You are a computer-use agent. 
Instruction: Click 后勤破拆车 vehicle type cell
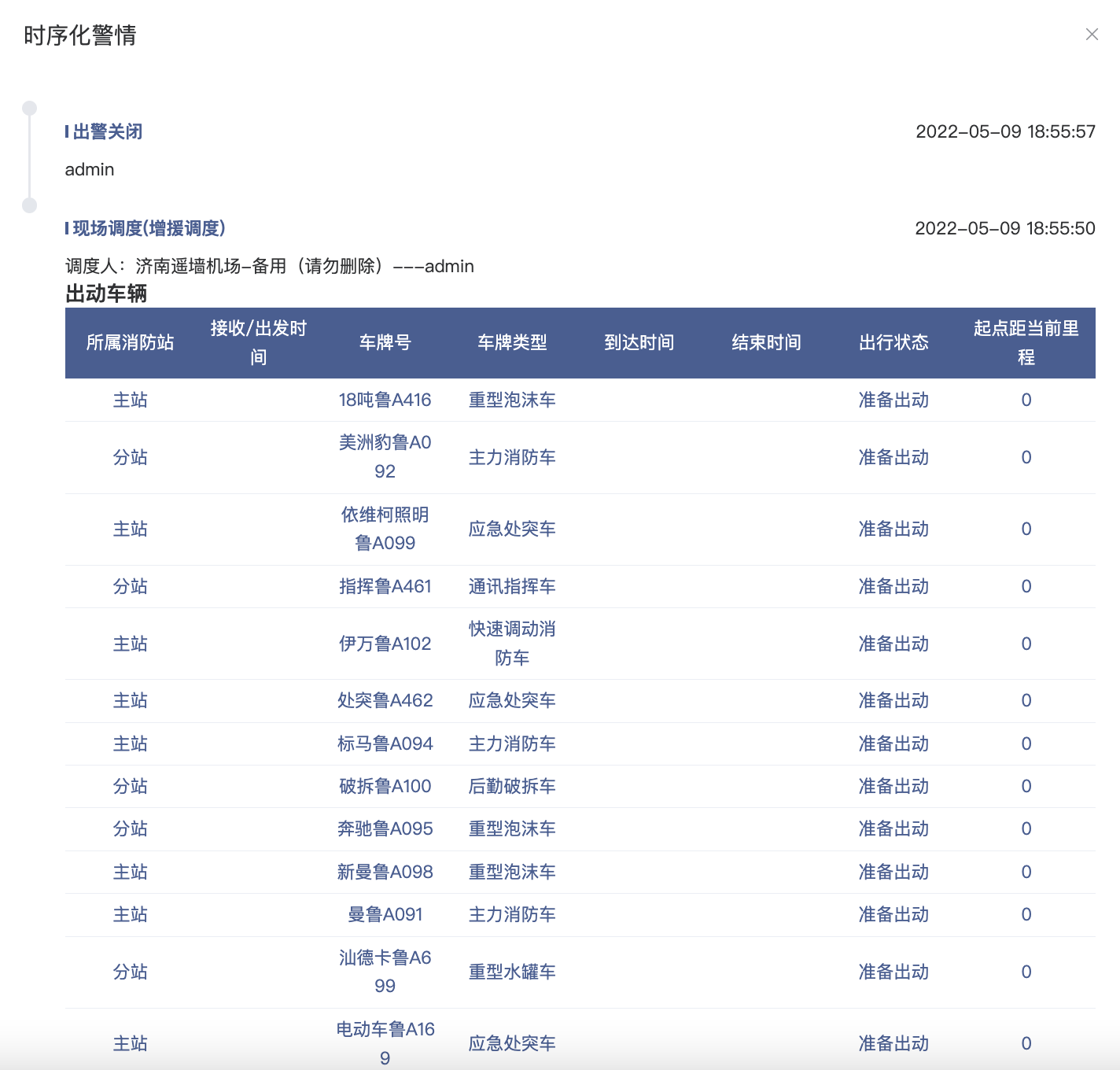[x=512, y=786]
